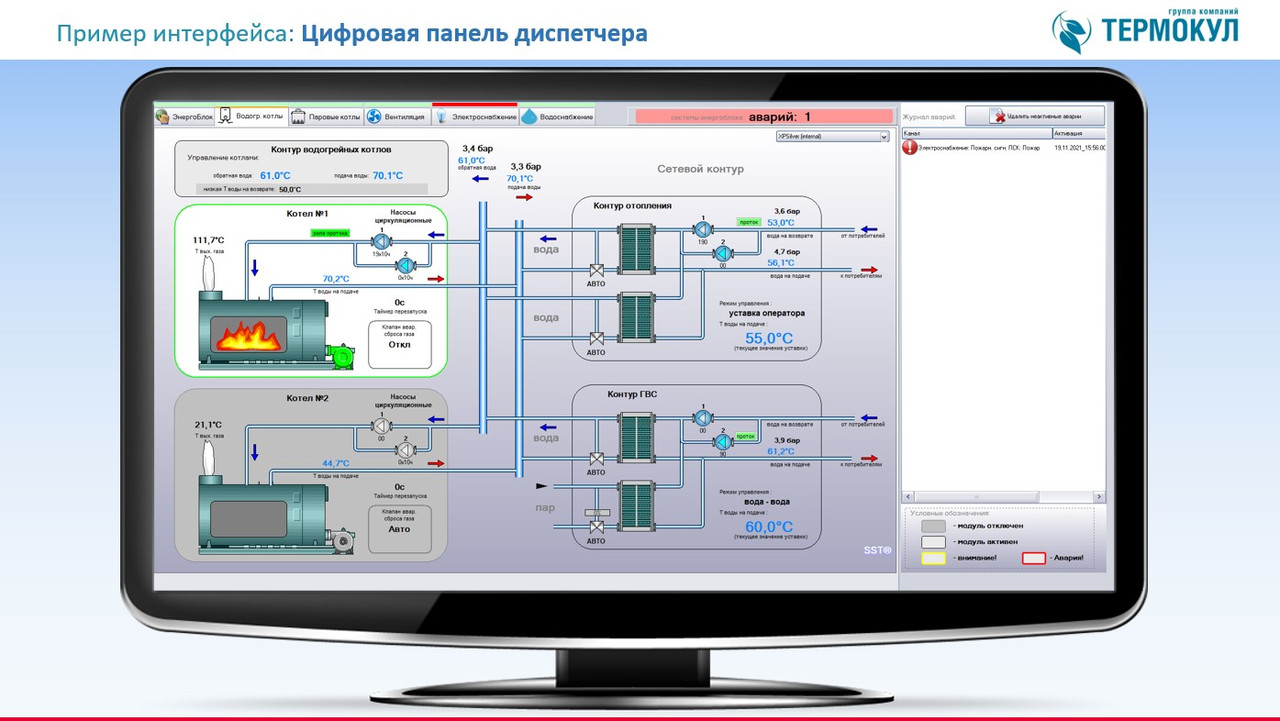Viewport: 1280px width, 721px height.
Task: Click the 60,0°C ГВС setpoint value
Action: pyautogui.click(x=768, y=526)
